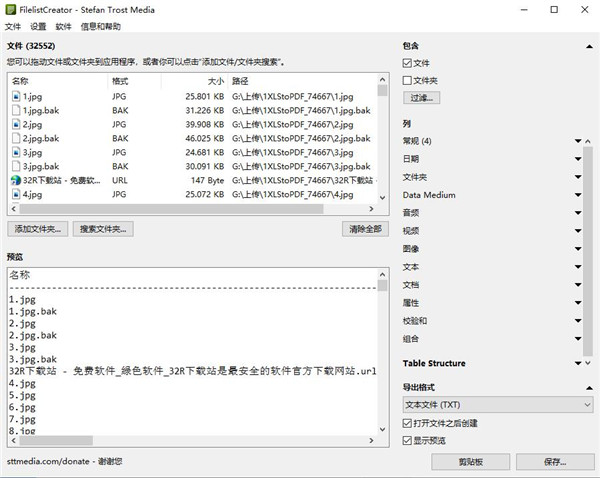
Task: Open the 过滤... filter button
Action: pyautogui.click(x=421, y=98)
